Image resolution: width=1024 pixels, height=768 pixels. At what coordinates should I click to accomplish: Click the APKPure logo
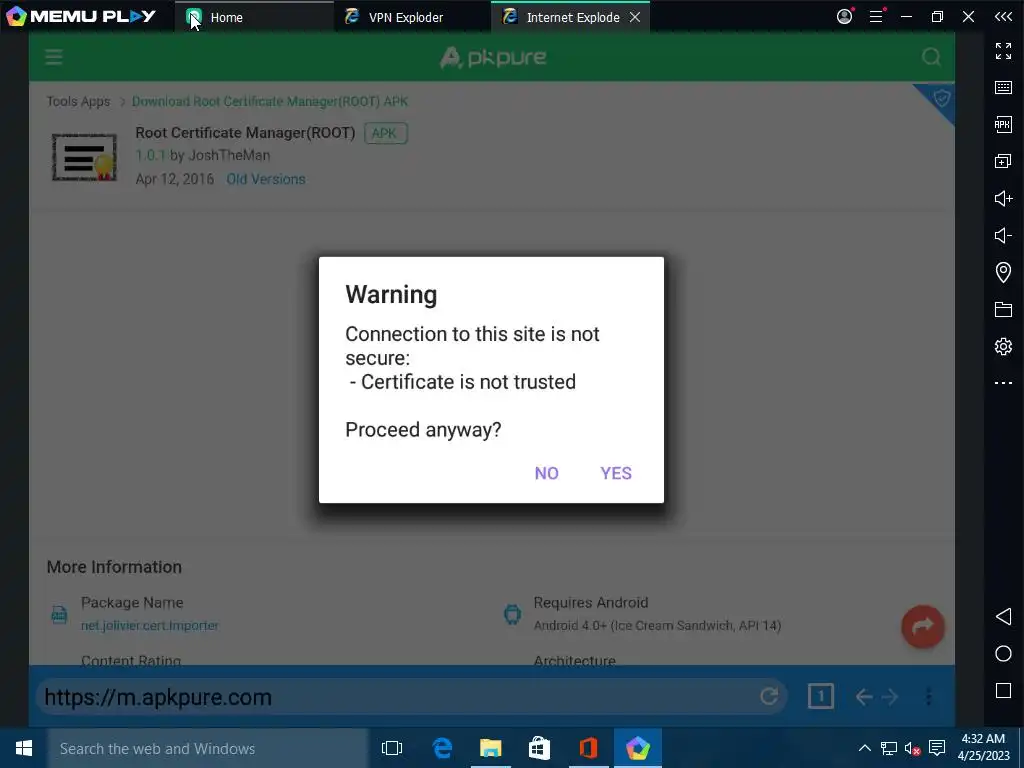493,57
